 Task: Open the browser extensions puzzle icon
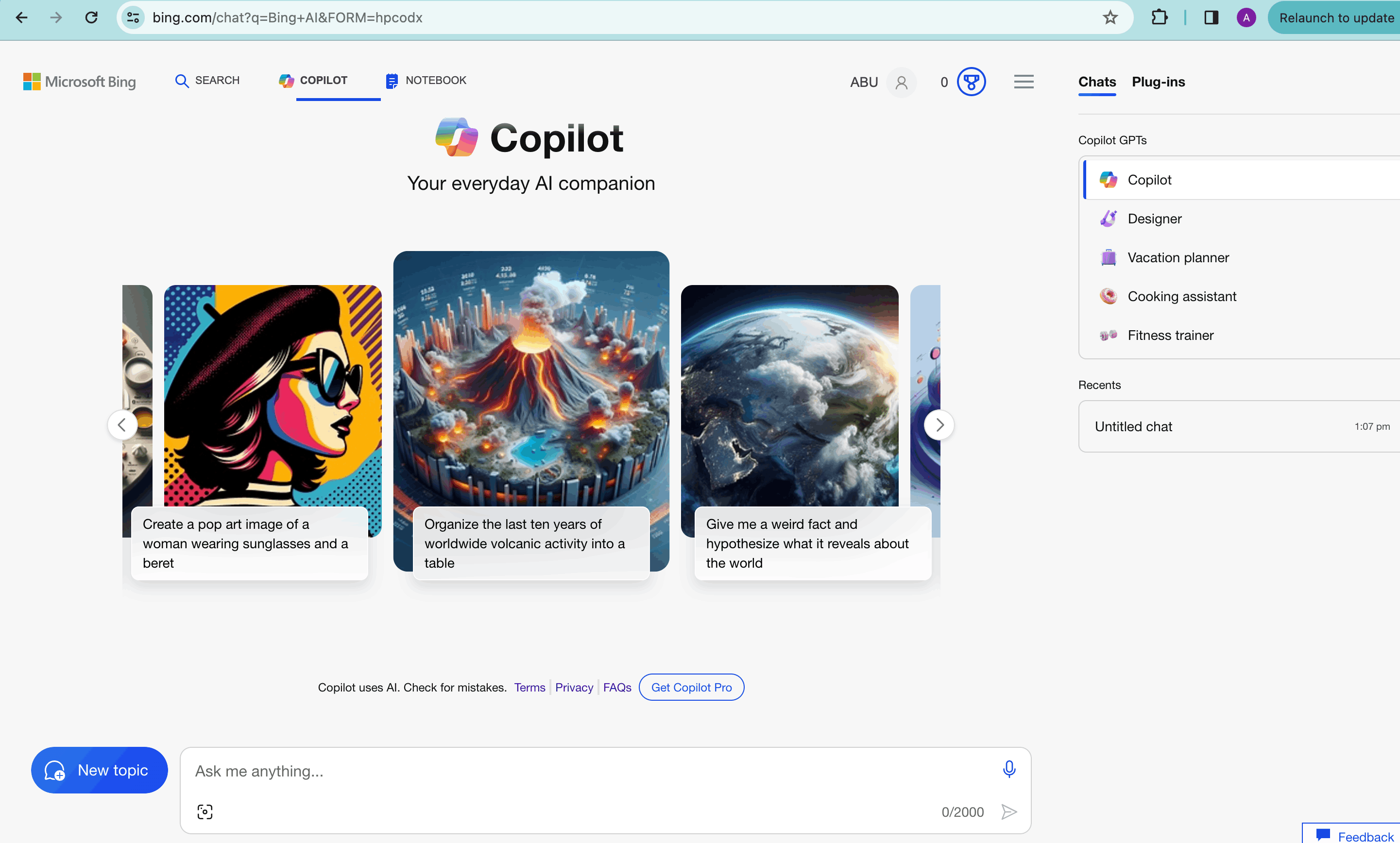[x=1159, y=17]
